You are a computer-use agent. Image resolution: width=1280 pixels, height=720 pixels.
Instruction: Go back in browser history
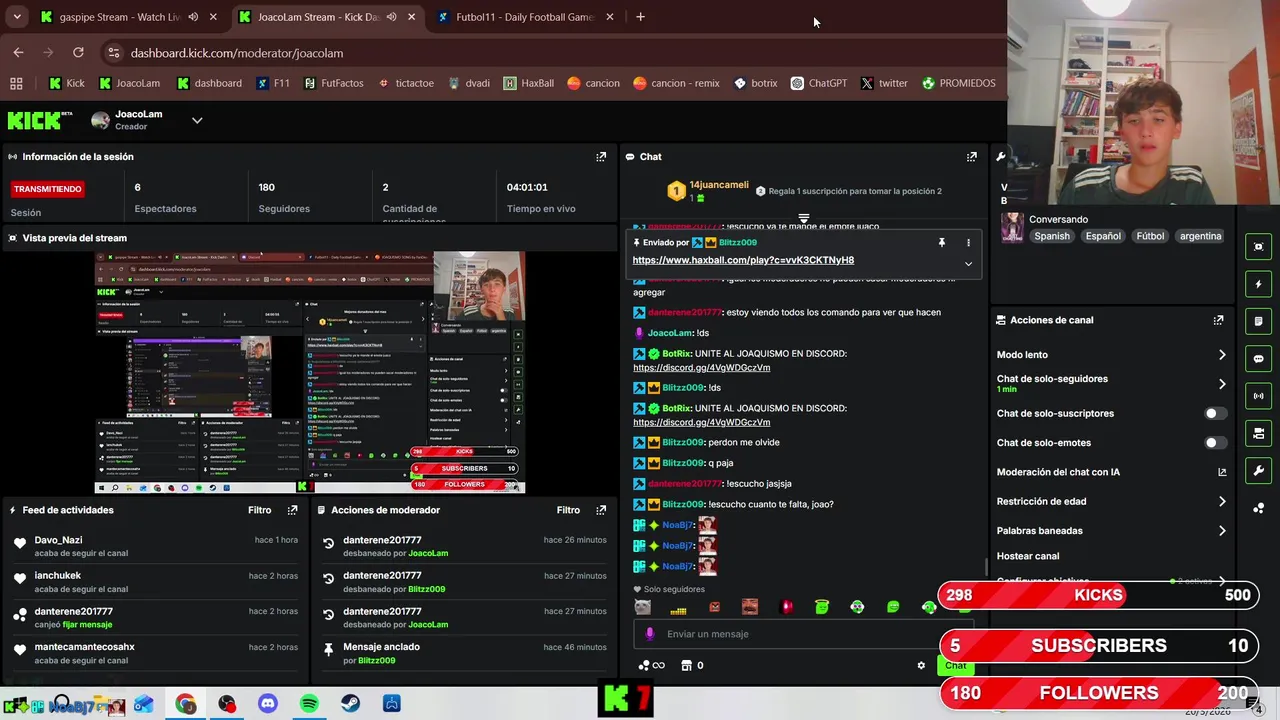pos(18,53)
